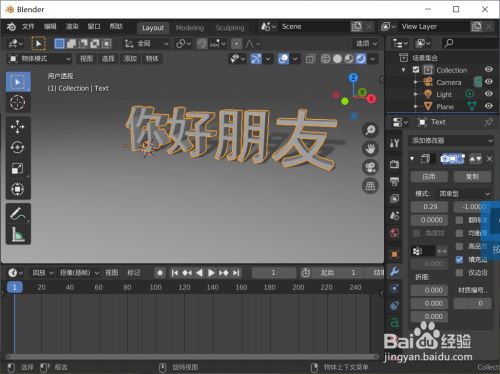The width and height of the screenshot is (500, 374).
Task: Select solid viewport shading
Action: pos(337,59)
